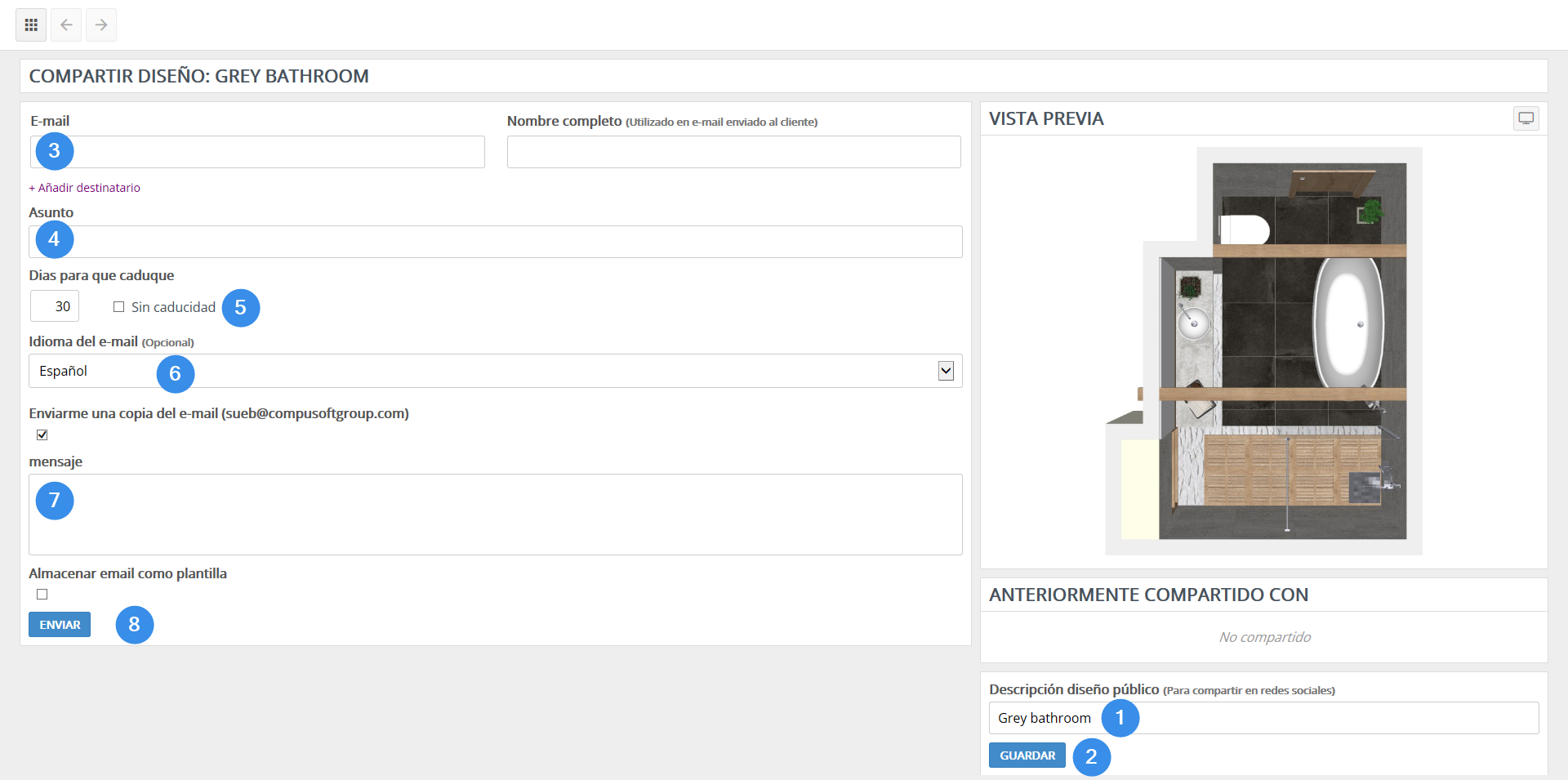Edit the Descripción diseño público field

coord(1263,718)
